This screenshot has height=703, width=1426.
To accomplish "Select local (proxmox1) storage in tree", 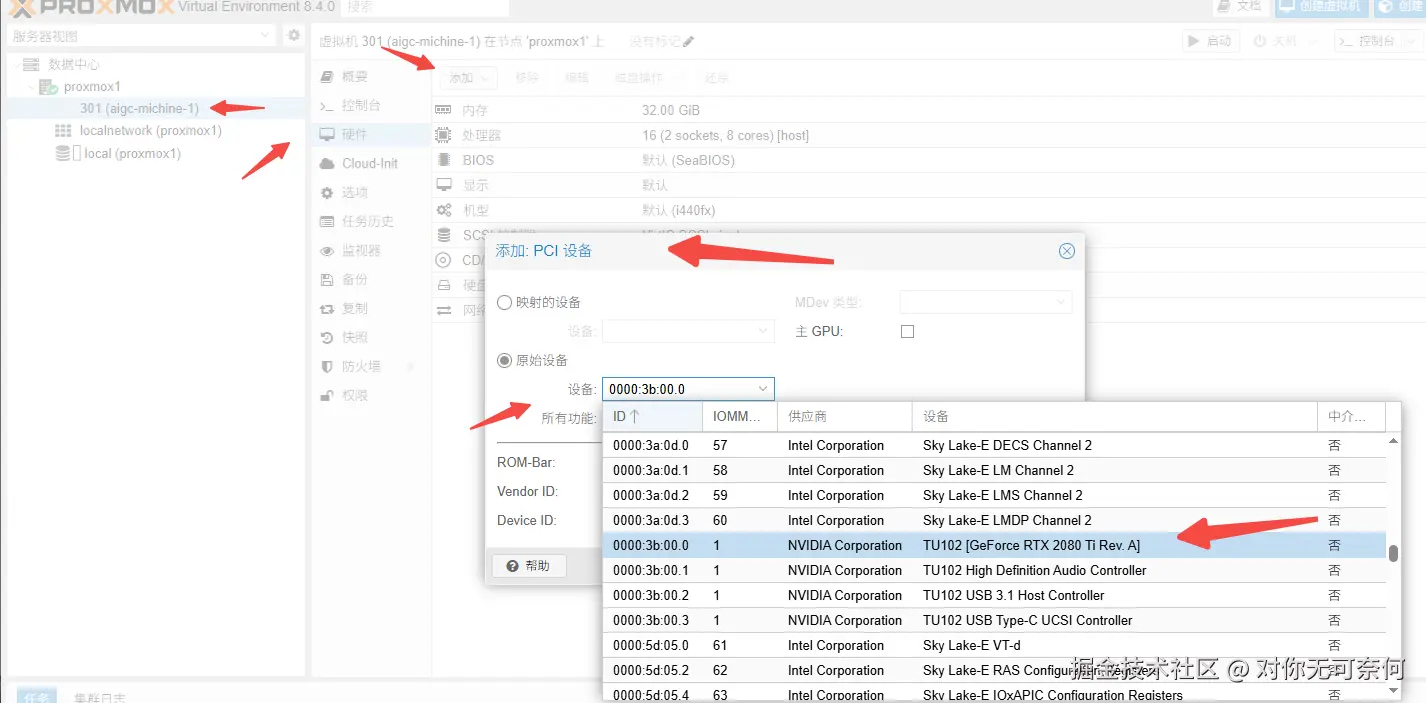I will (133, 153).
